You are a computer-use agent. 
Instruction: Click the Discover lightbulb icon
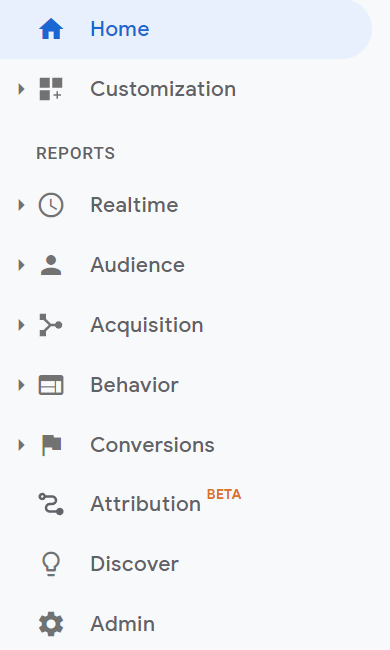tap(51, 564)
